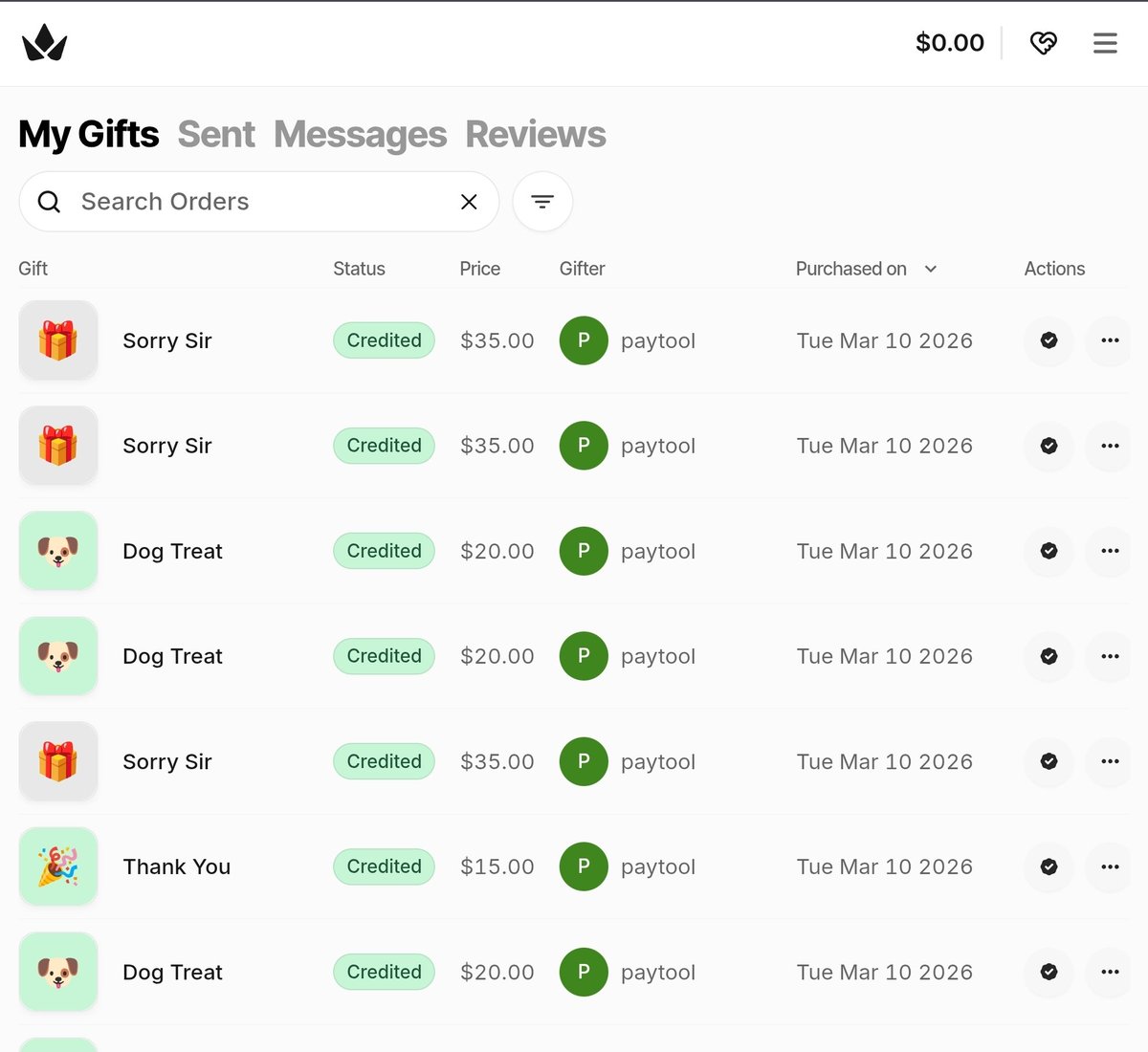1148x1052 pixels.
Task: Click the verified check in second Sorry Sir row
Action: click(x=1049, y=446)
